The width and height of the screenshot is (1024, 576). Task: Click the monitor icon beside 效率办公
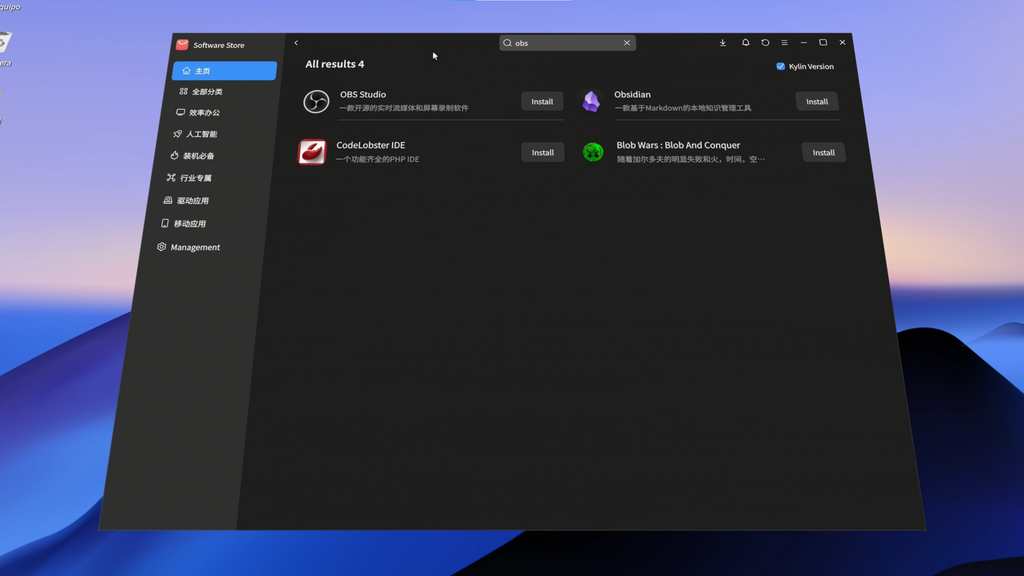pyautogui.click(x=180, y=112)
